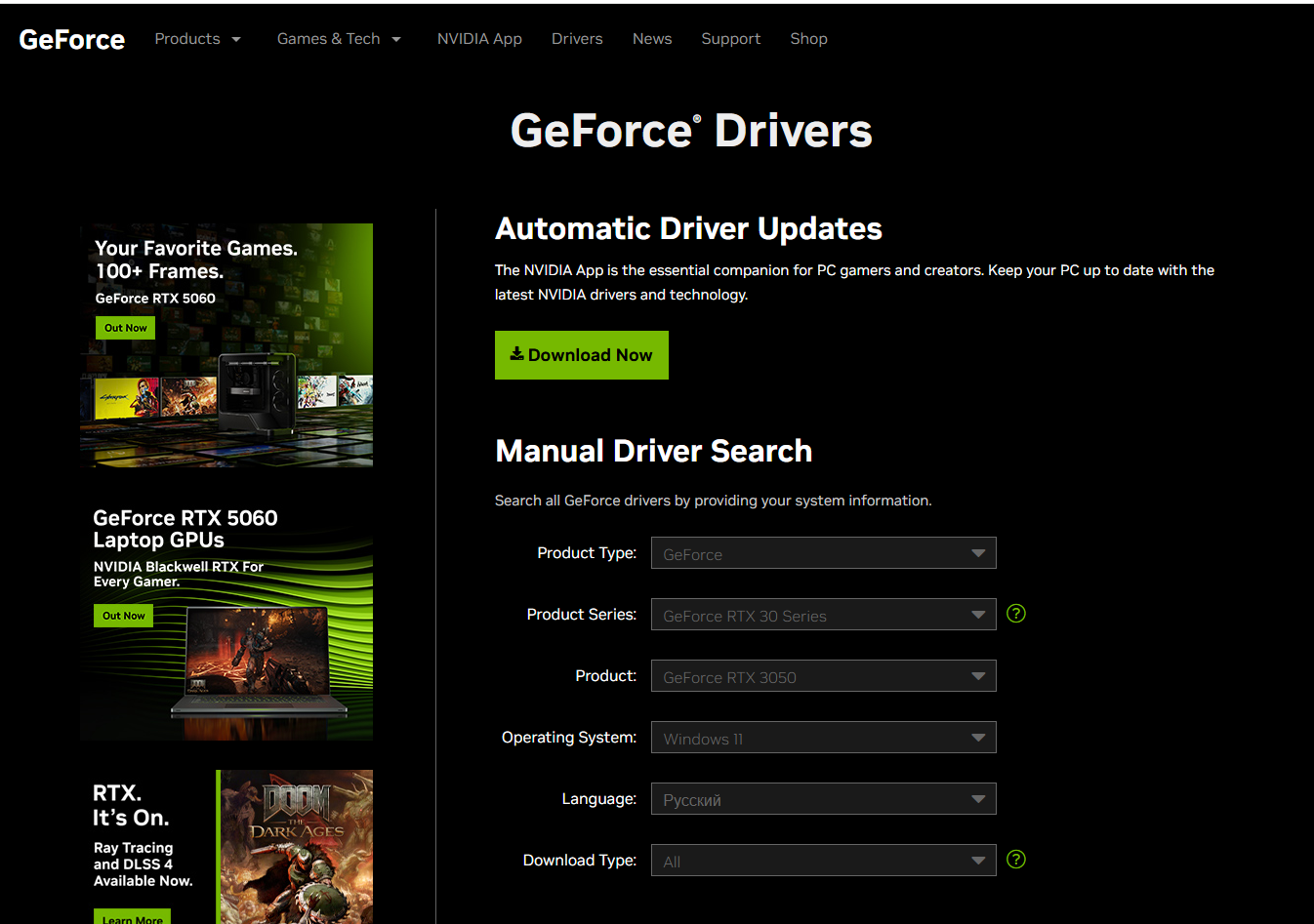Expand the Games & Tech menu
Screen dimensions: 1314x924
[x=339, y=39]
